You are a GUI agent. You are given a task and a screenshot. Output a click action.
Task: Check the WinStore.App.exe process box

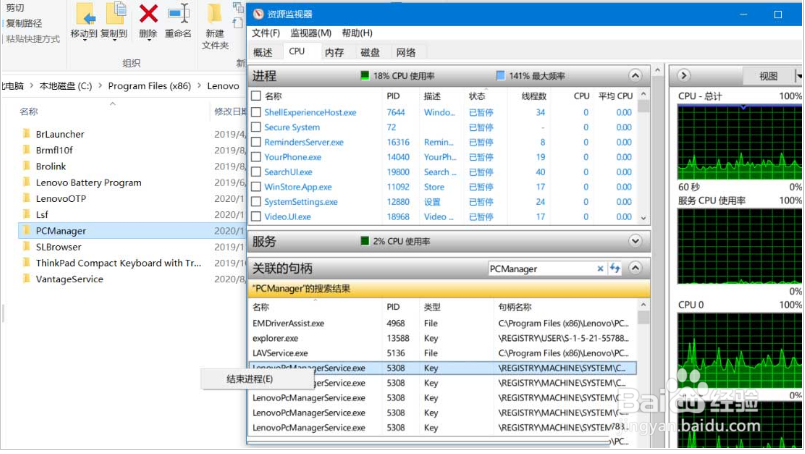tap(256, 186)
